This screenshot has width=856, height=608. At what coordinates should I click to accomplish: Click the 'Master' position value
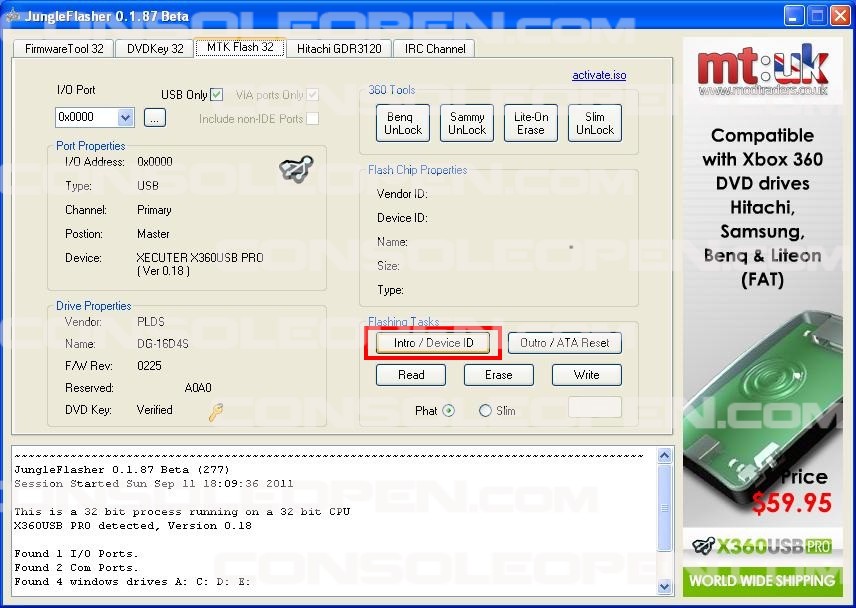point(153,234)
